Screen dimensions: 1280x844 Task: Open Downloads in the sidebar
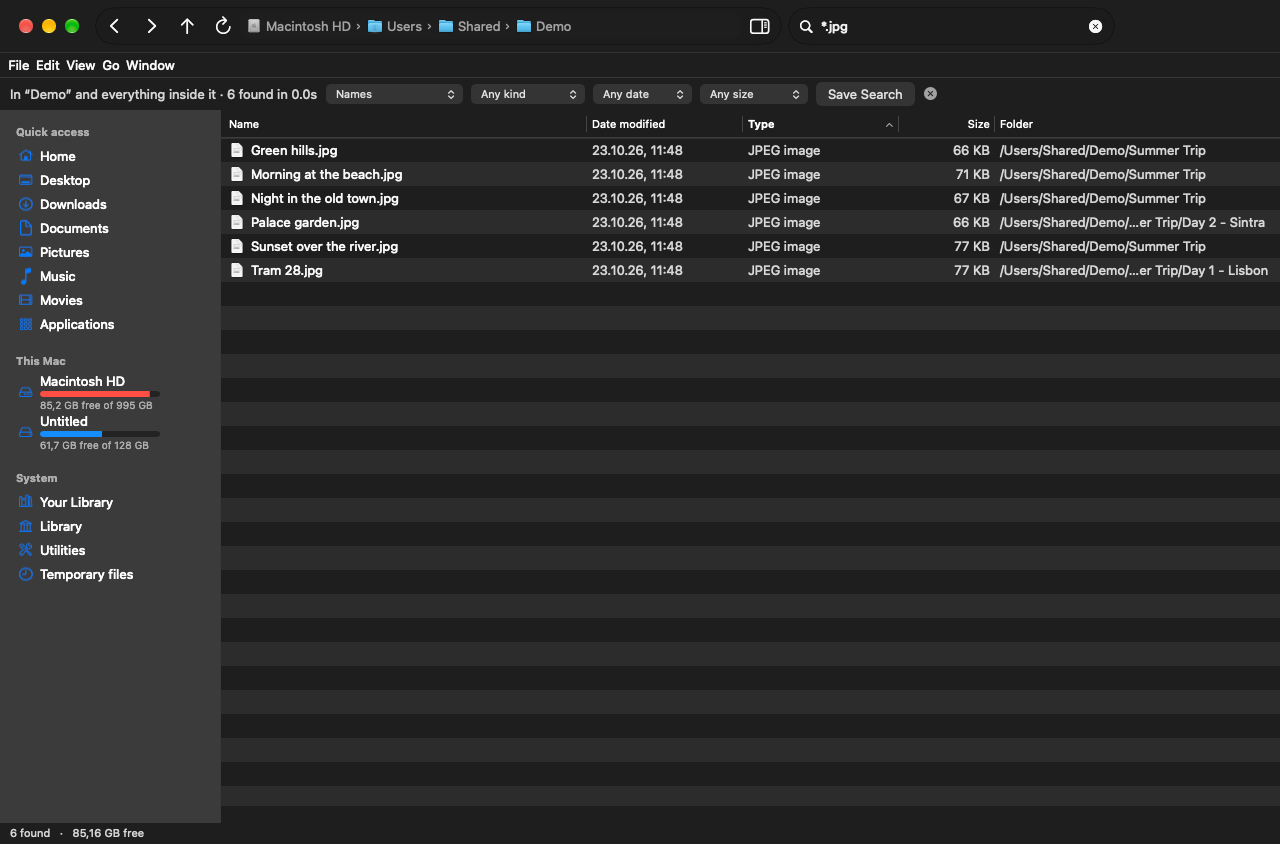(73, 204)
